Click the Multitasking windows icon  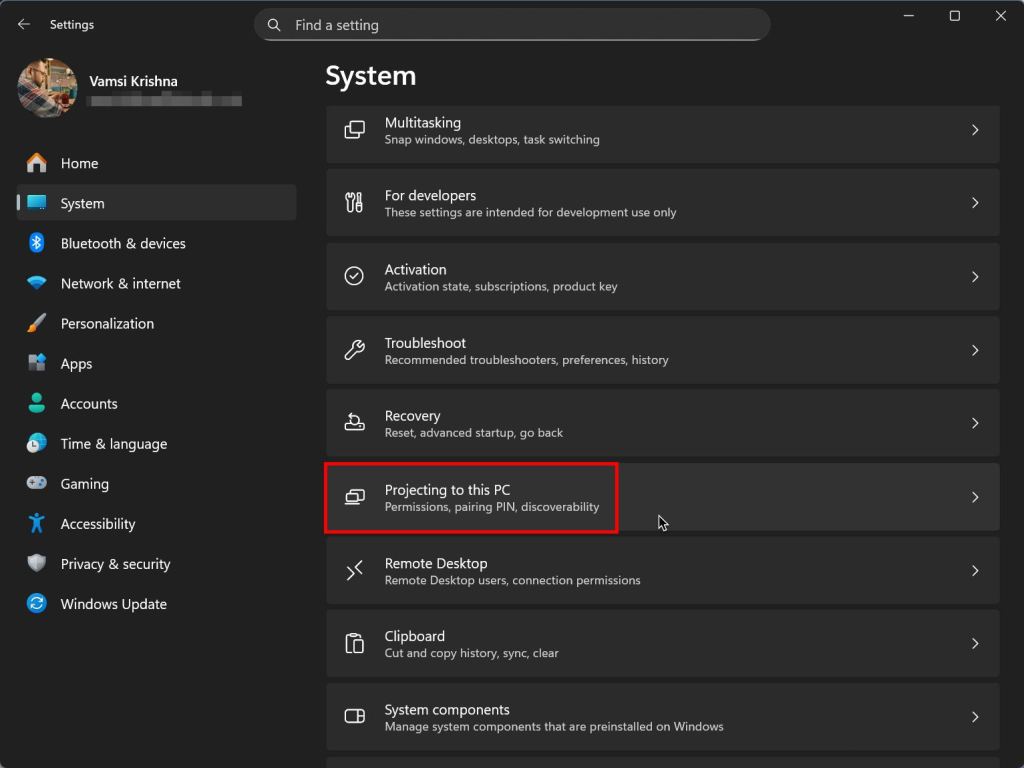click(355, 130)
